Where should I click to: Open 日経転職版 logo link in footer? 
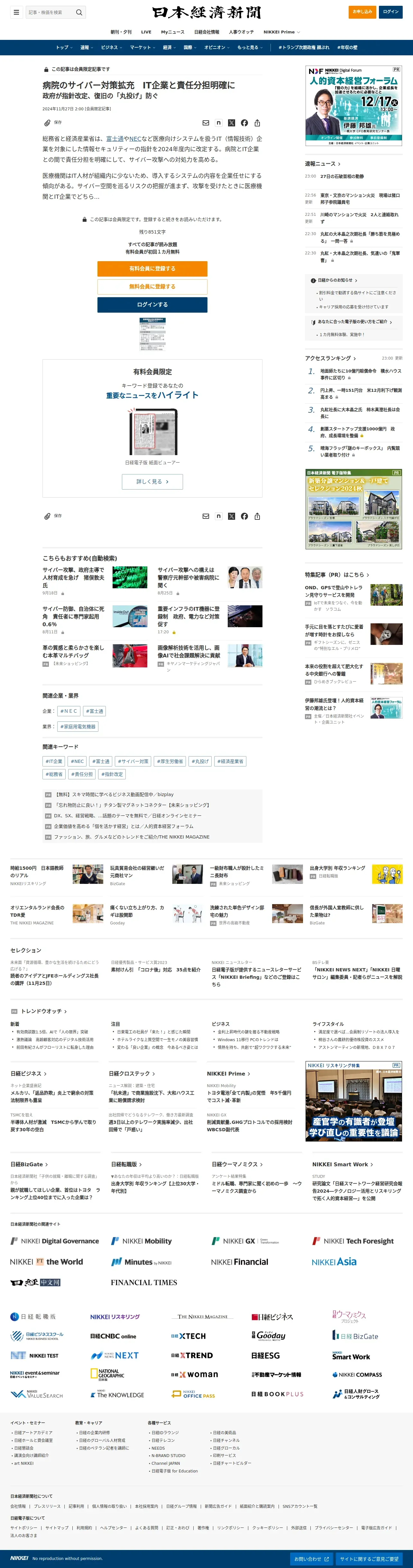(33, 1316)
